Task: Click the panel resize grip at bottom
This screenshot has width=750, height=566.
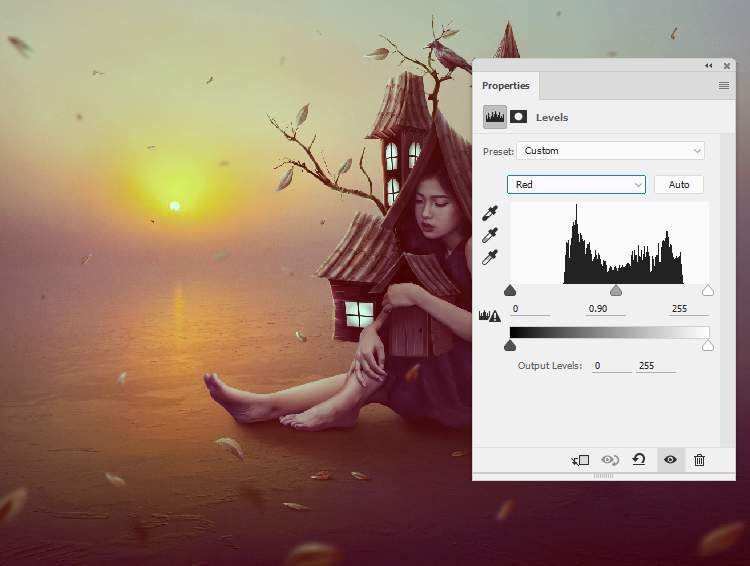Action: coord(603,476)
